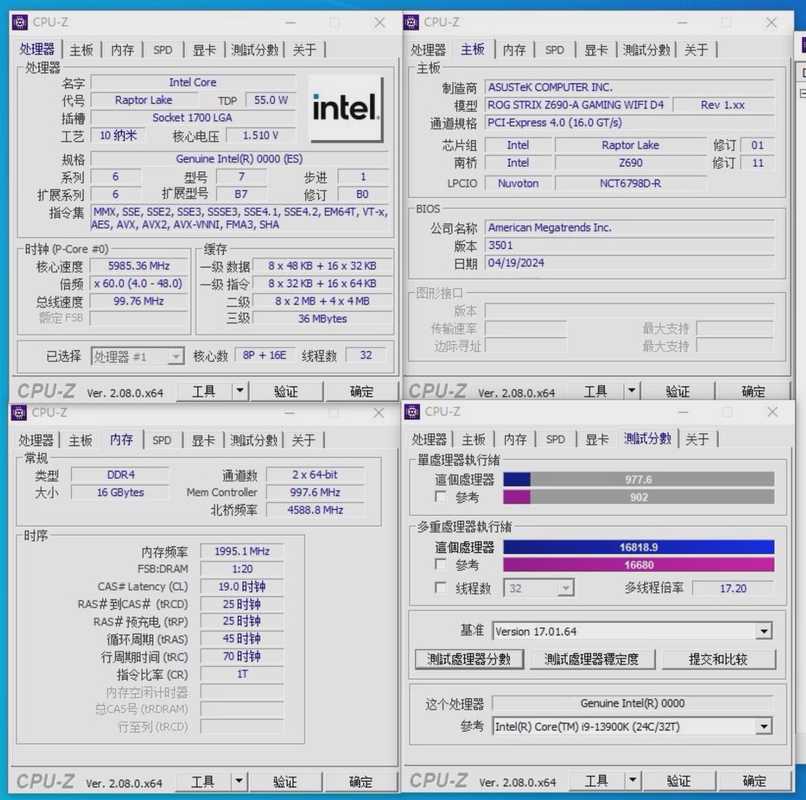Open 显卡 tab in motherboard window
Viewport: 806px width, 800px height.
click(x=596, y=50)
